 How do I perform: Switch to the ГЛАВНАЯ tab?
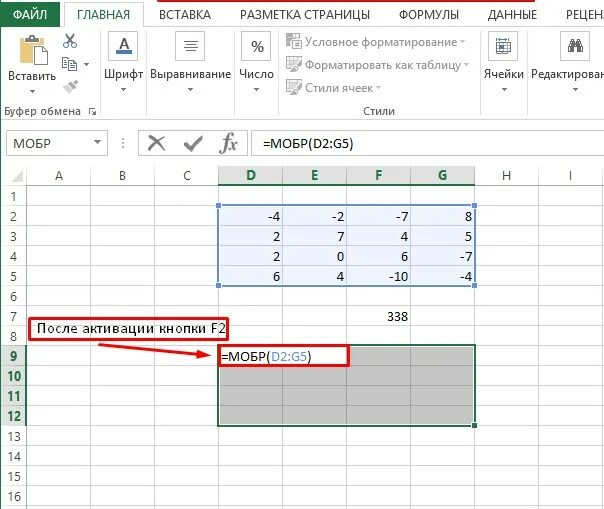point(103,15)
